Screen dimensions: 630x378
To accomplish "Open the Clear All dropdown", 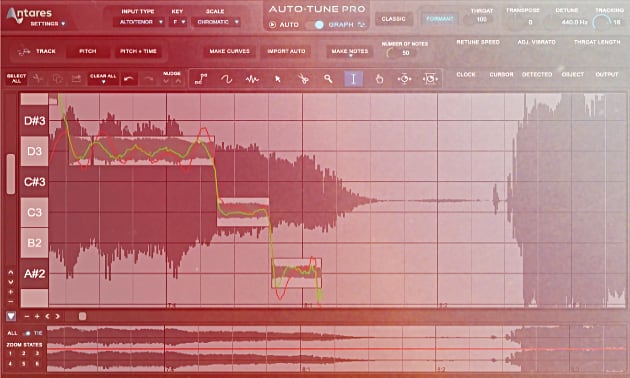I will pyautogui.click(x=103, y=79).
